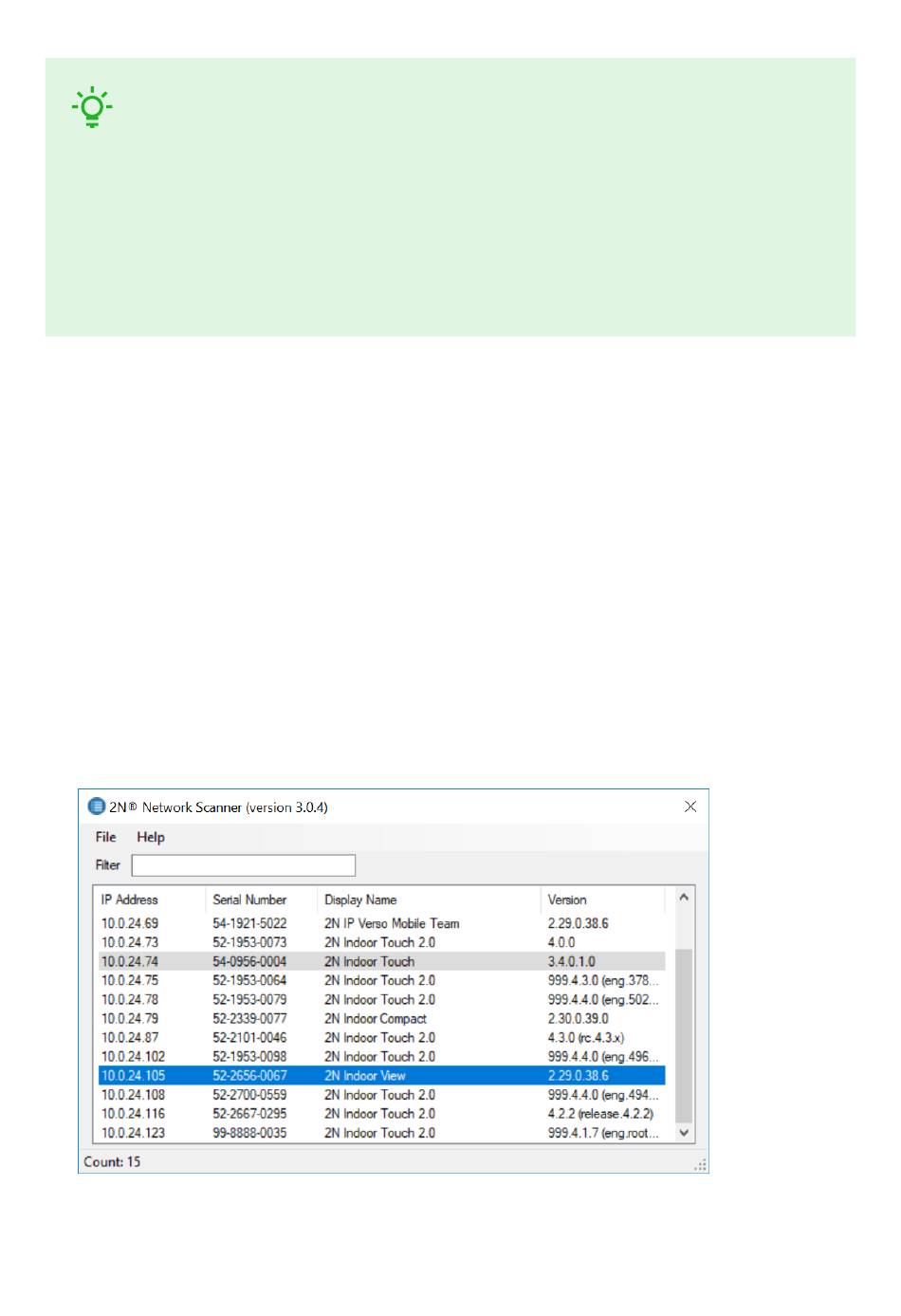The width and height of the screenshot is (901, 1316).
Task: Click scrollbar down arrow in device list
Action: click(x=684, y=1133)
